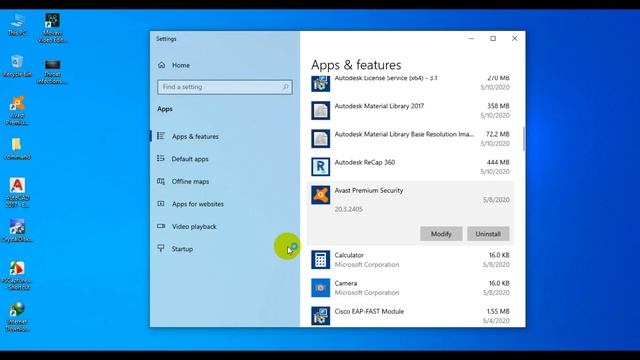Screen dimensions: 640x360
Task: Click the Default apps sidebar icon
Action: tap(161, 158)
